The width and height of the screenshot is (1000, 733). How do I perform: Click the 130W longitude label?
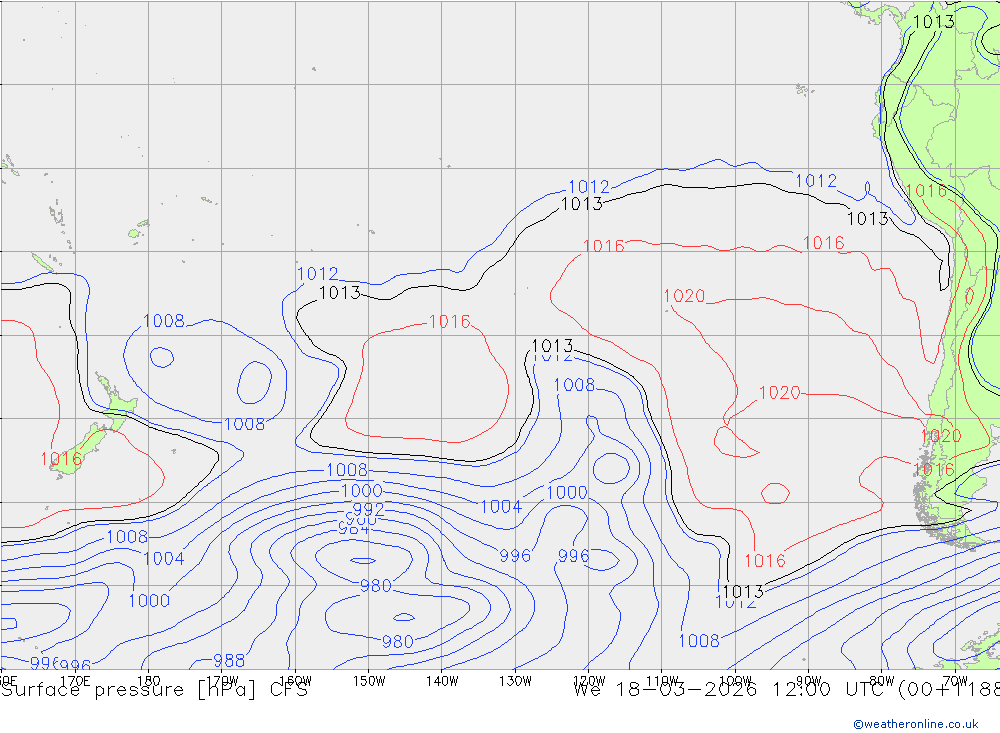coord(515,681)
